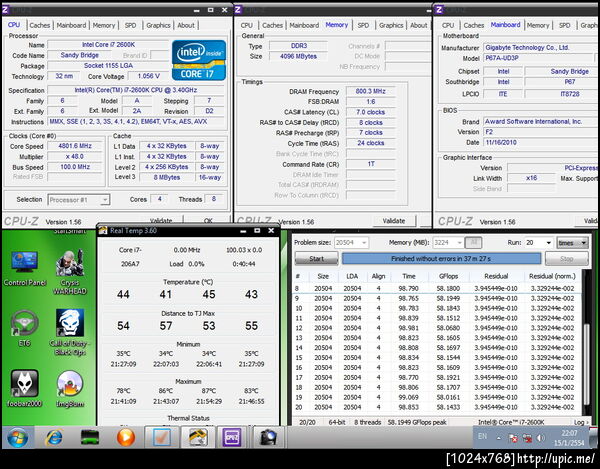Viewport: 600px width, 469px height.
Task: Click the Core Speed 4801.6 MHz value
Action: 75,146
